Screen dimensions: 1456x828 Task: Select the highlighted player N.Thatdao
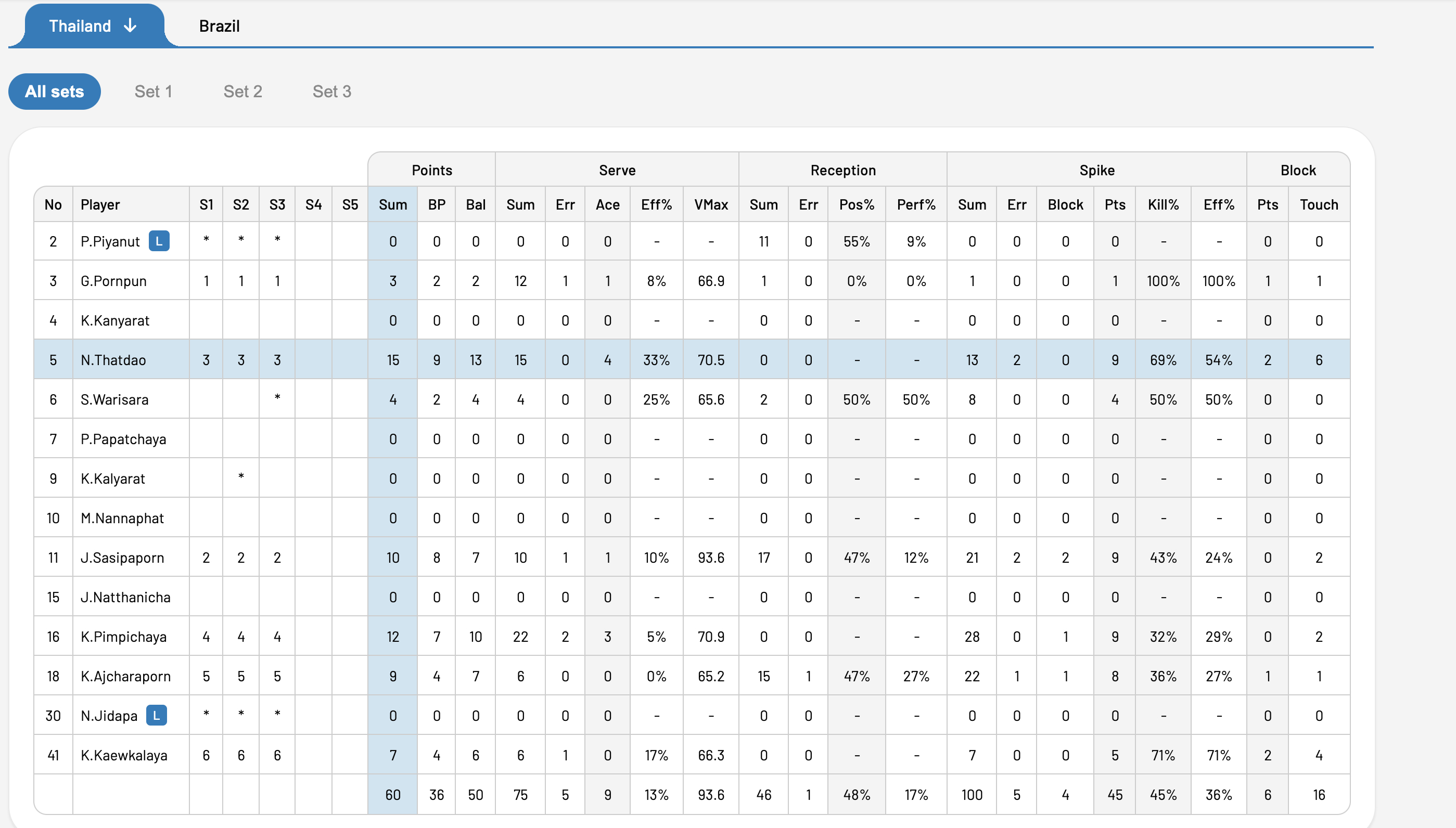(113, 360)
